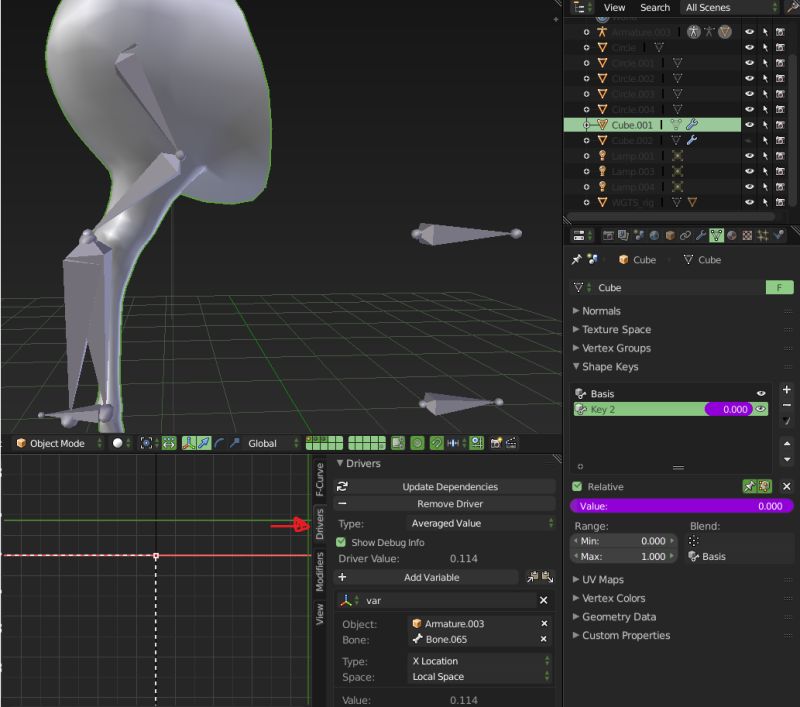This screenshot has width=800, height=707.
Task: Activate the translate manipulator in the viewport header
Action: [203, 443]
